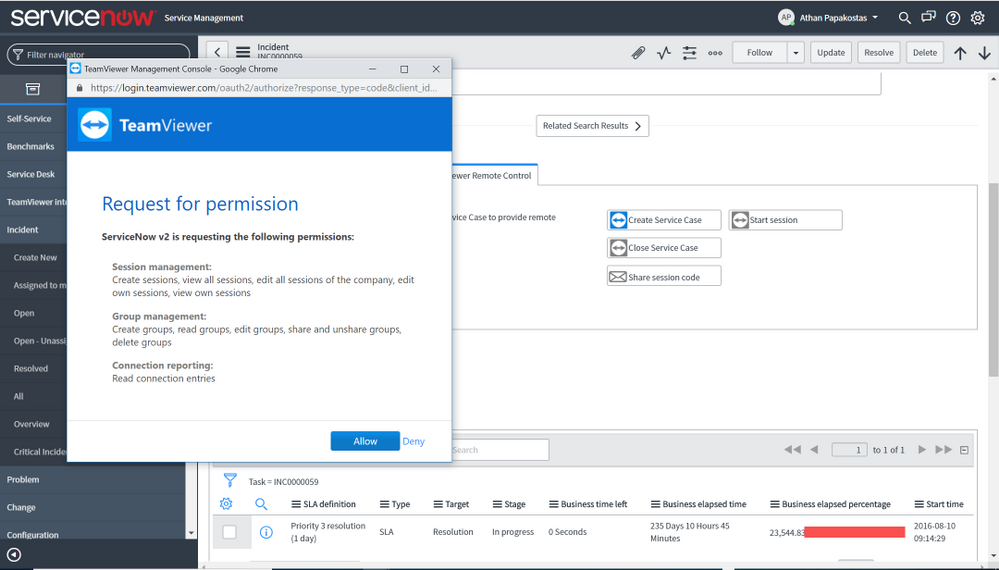This screenshot has width=999, height=570.
Task: Click the search magnifier in the ServiceNow header
Action: pos(904,18)
